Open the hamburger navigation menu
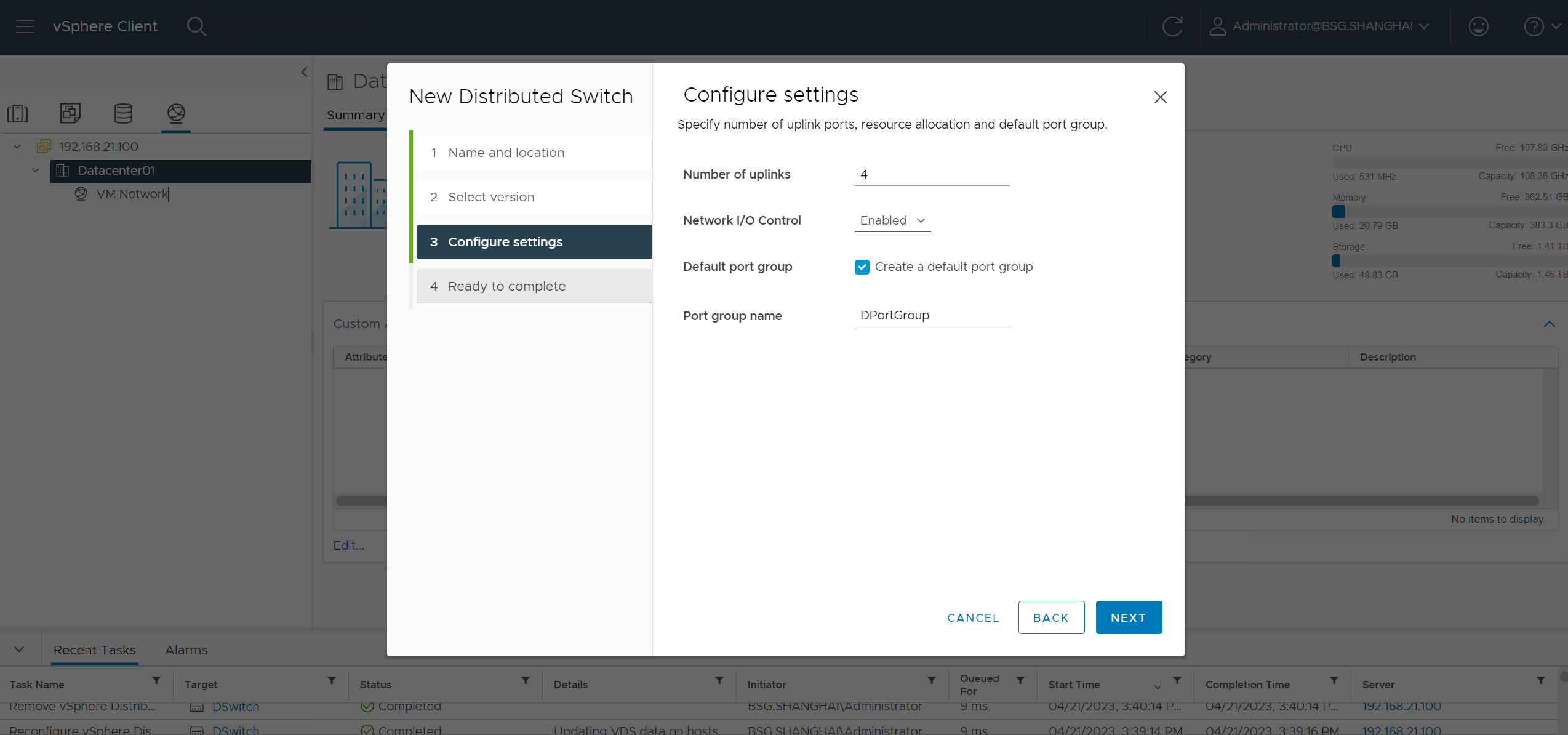Viewport: 1568px width, 735px height. 25,26
